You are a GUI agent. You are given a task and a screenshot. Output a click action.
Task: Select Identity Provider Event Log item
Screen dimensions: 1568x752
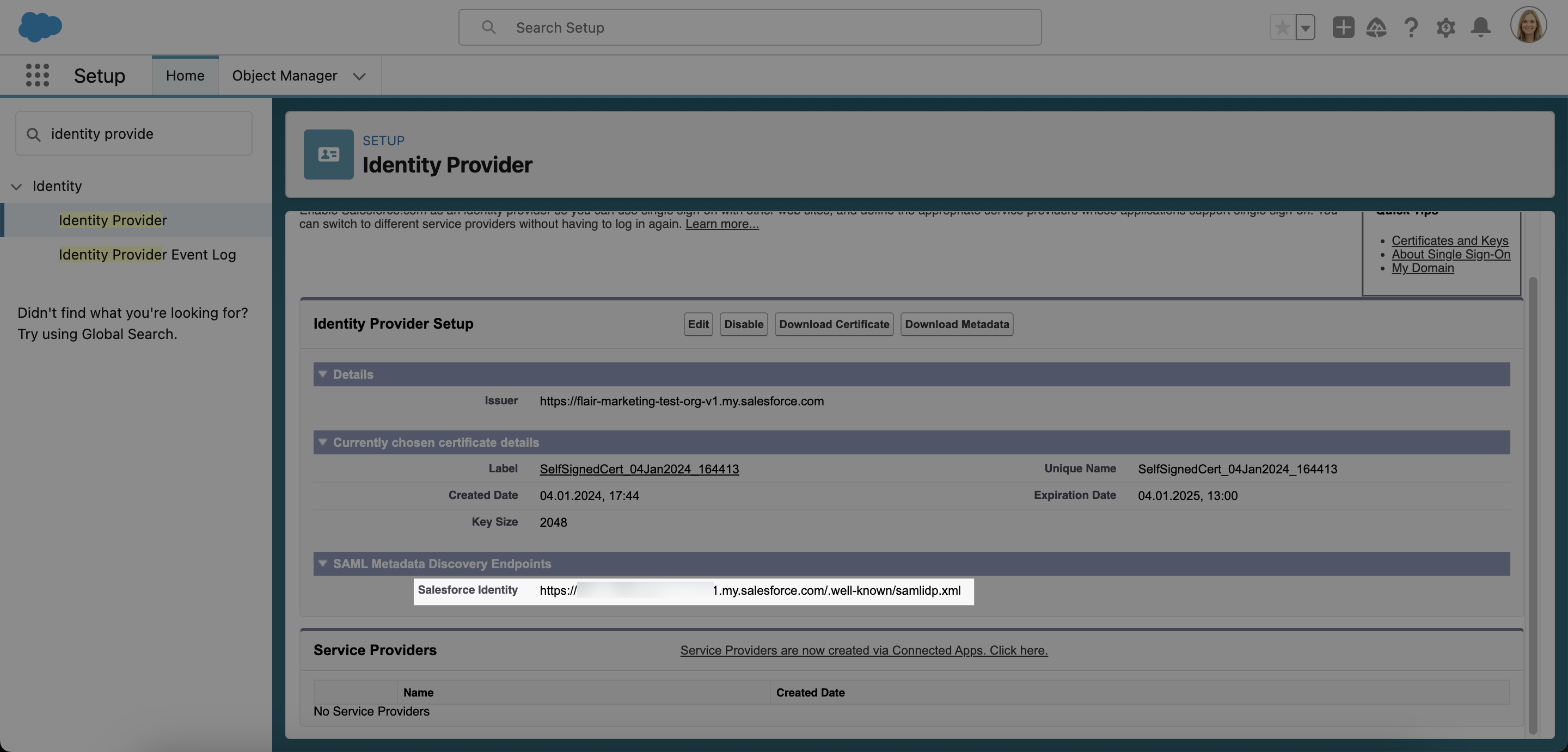tap(147, 253)
